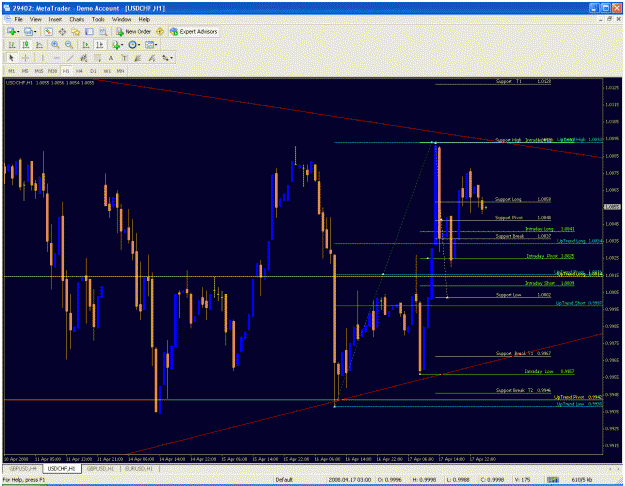Switch to W1 weekly timeframe
This screenshot has height=486, width=625.
click(x=107, y=71)
